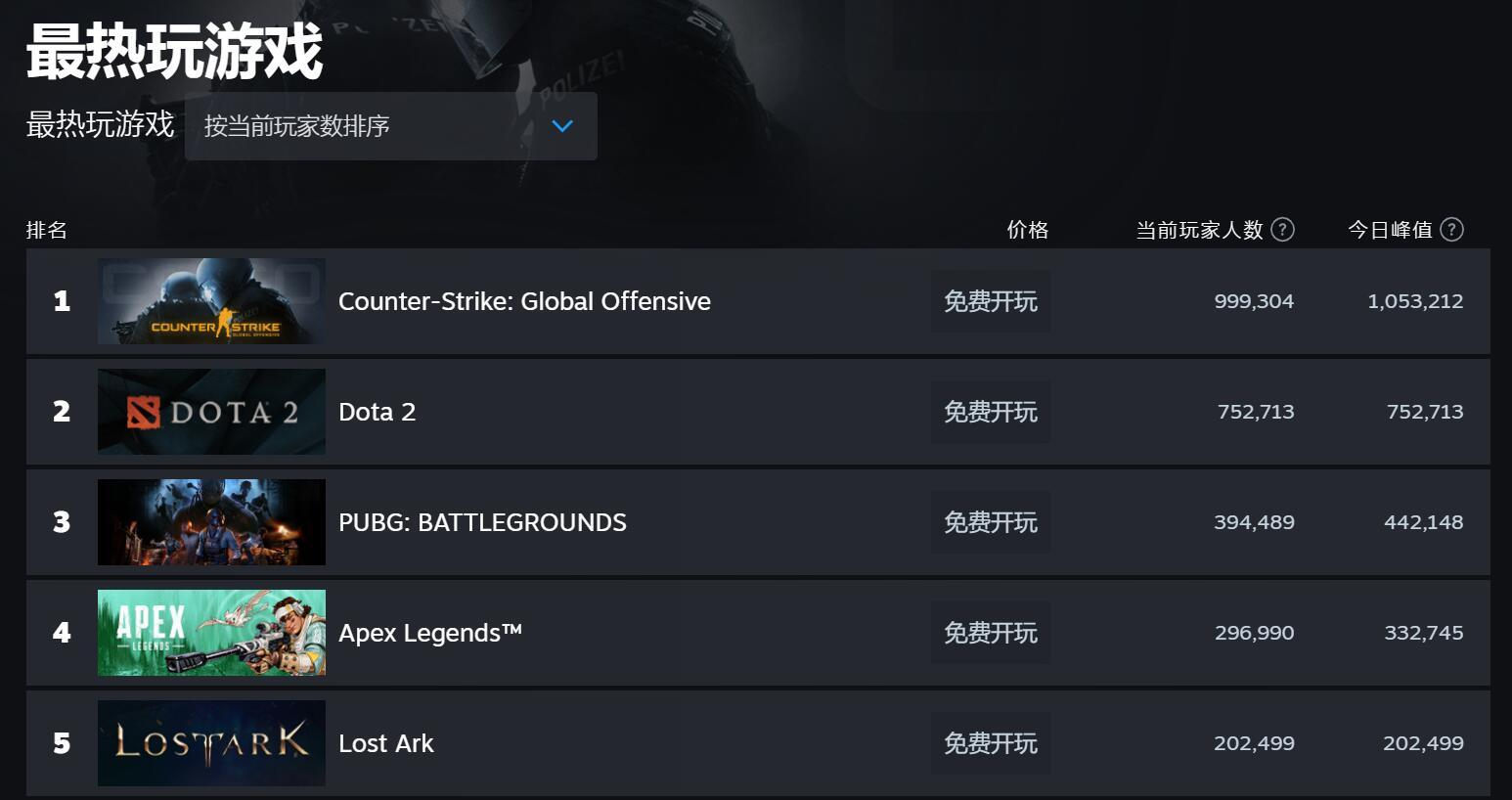Go to the Dota 2 title link
Viewport: 1512px width, 800px height.
pyautogui.click(x=377, y=412)
